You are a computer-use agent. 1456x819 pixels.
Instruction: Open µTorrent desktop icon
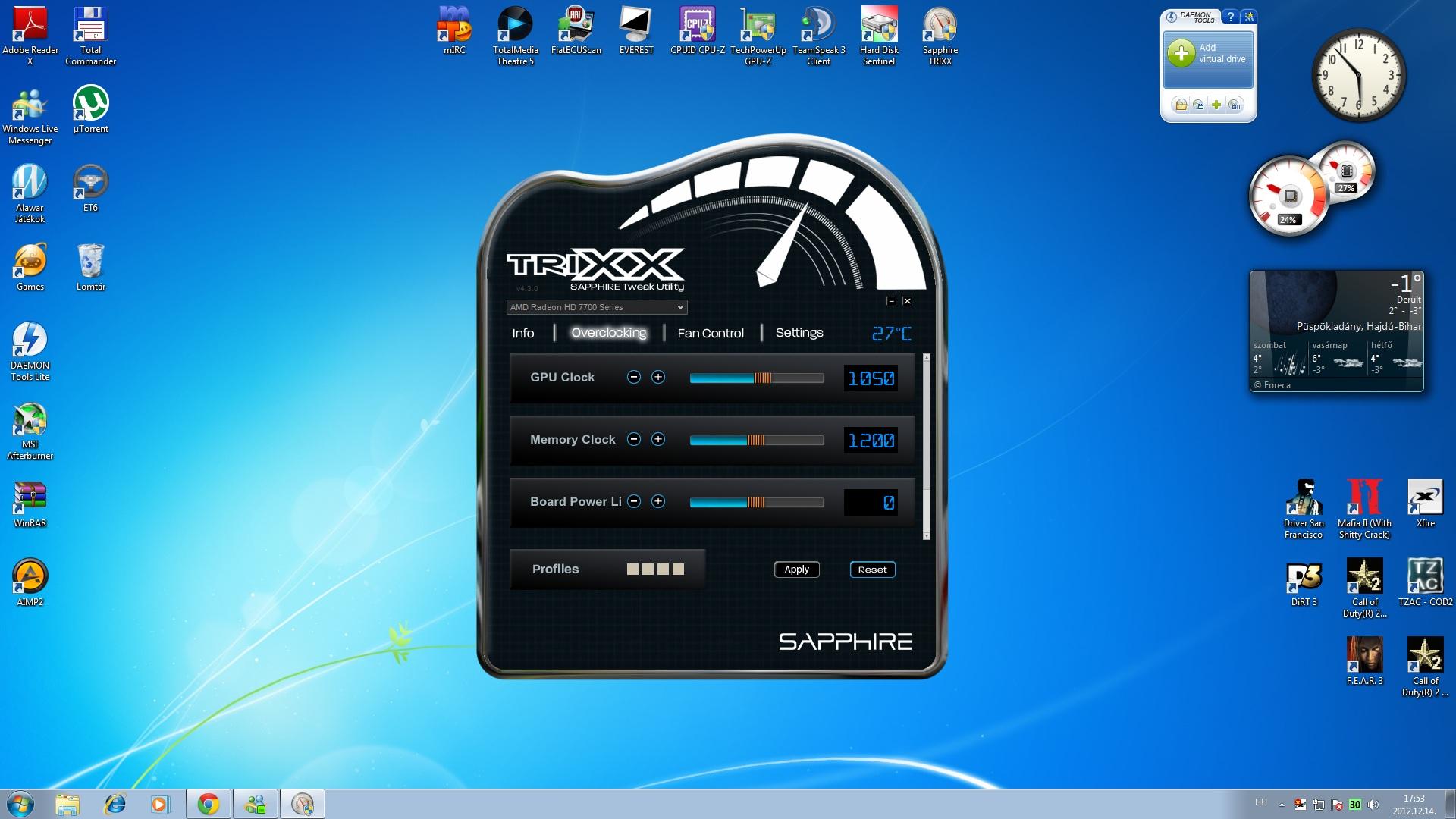click(90, 109)
